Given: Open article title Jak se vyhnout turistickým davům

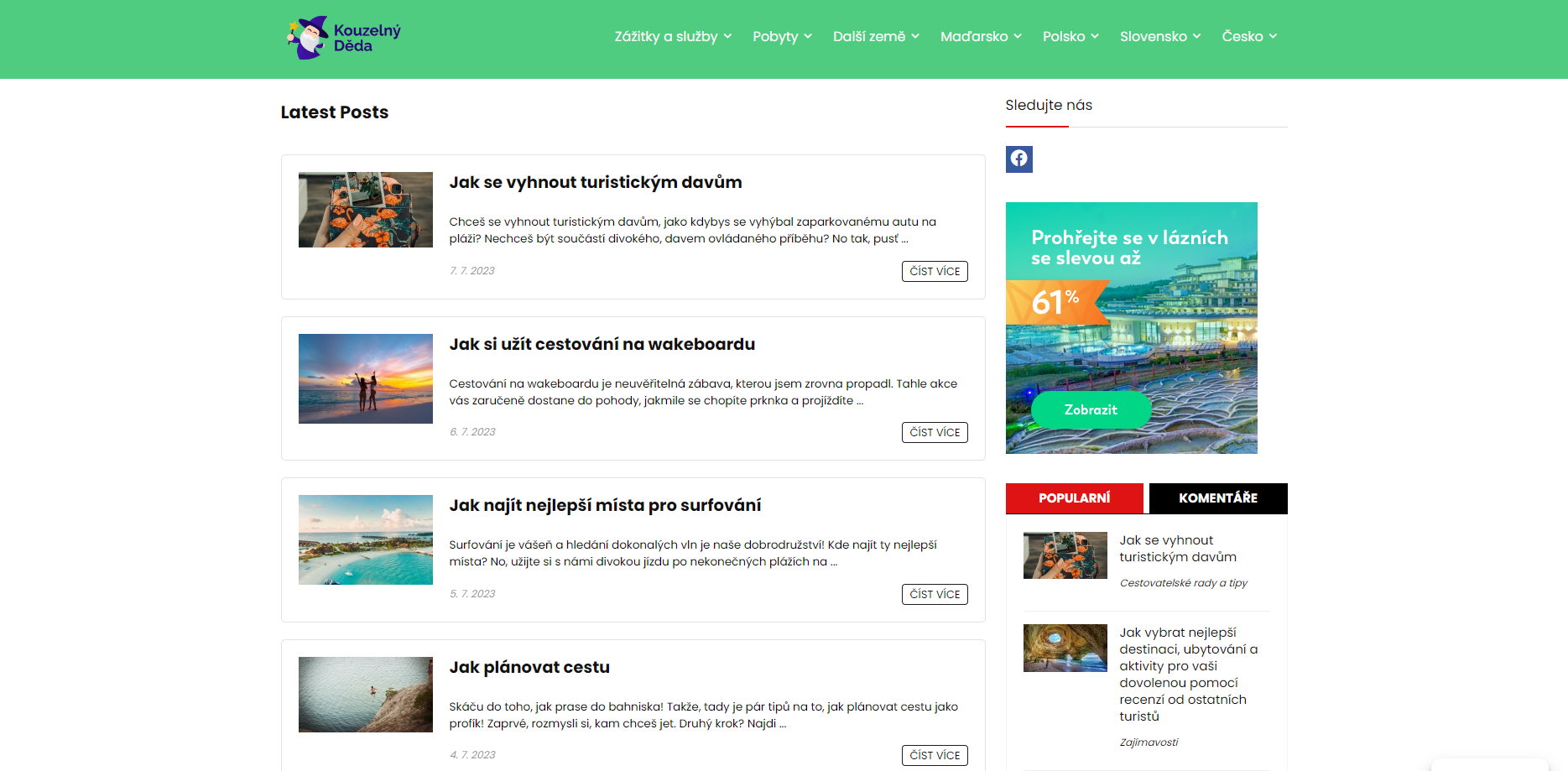Looking at the screenshot, I should 596,182.
